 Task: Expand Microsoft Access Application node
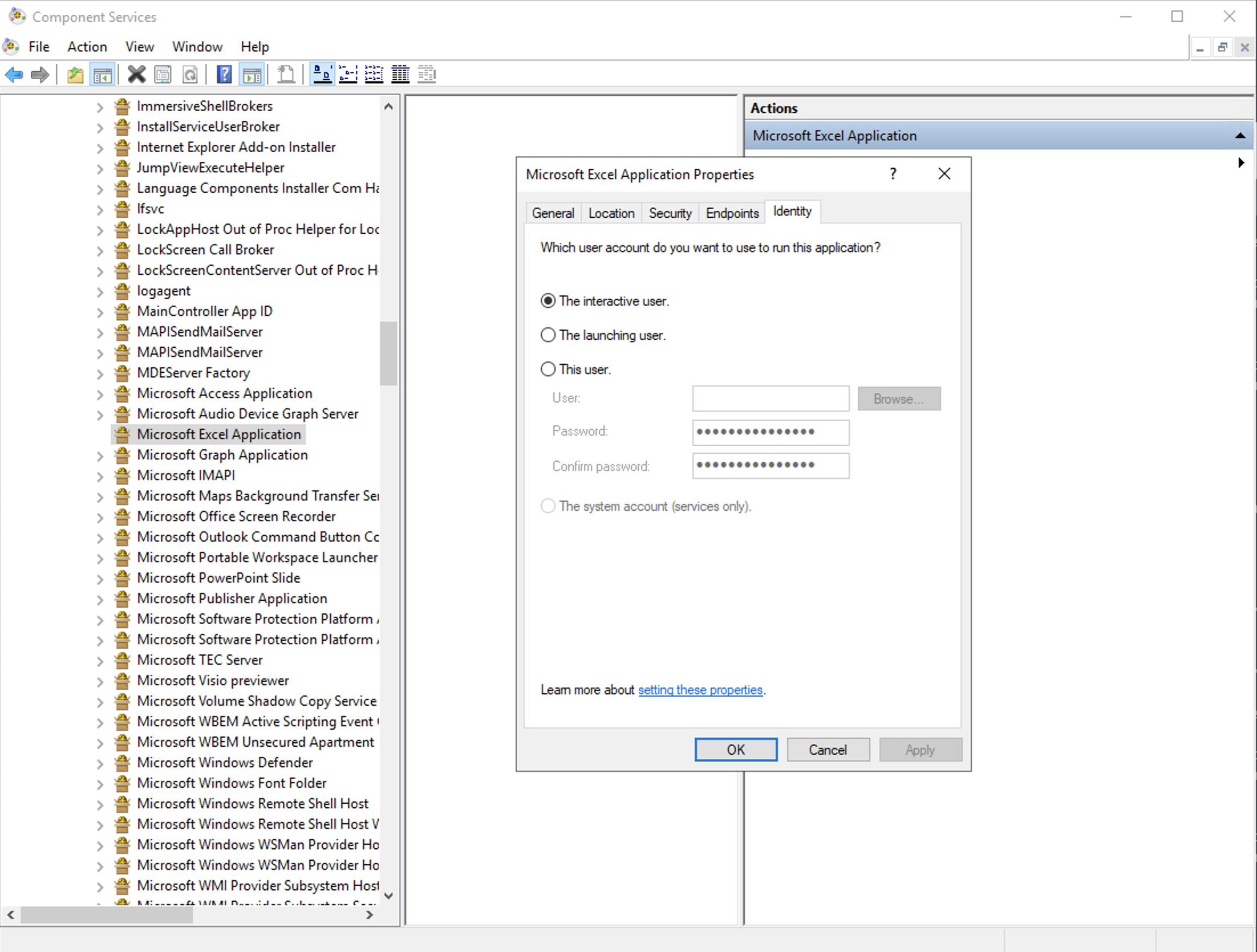click(x=100, y=394)
